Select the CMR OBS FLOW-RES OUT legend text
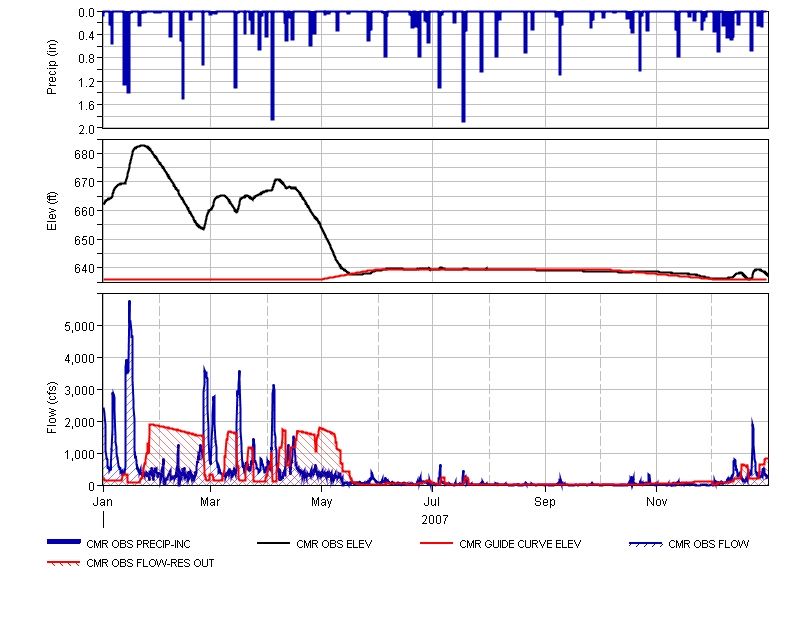The image size is (800, 627). point(150,563)
